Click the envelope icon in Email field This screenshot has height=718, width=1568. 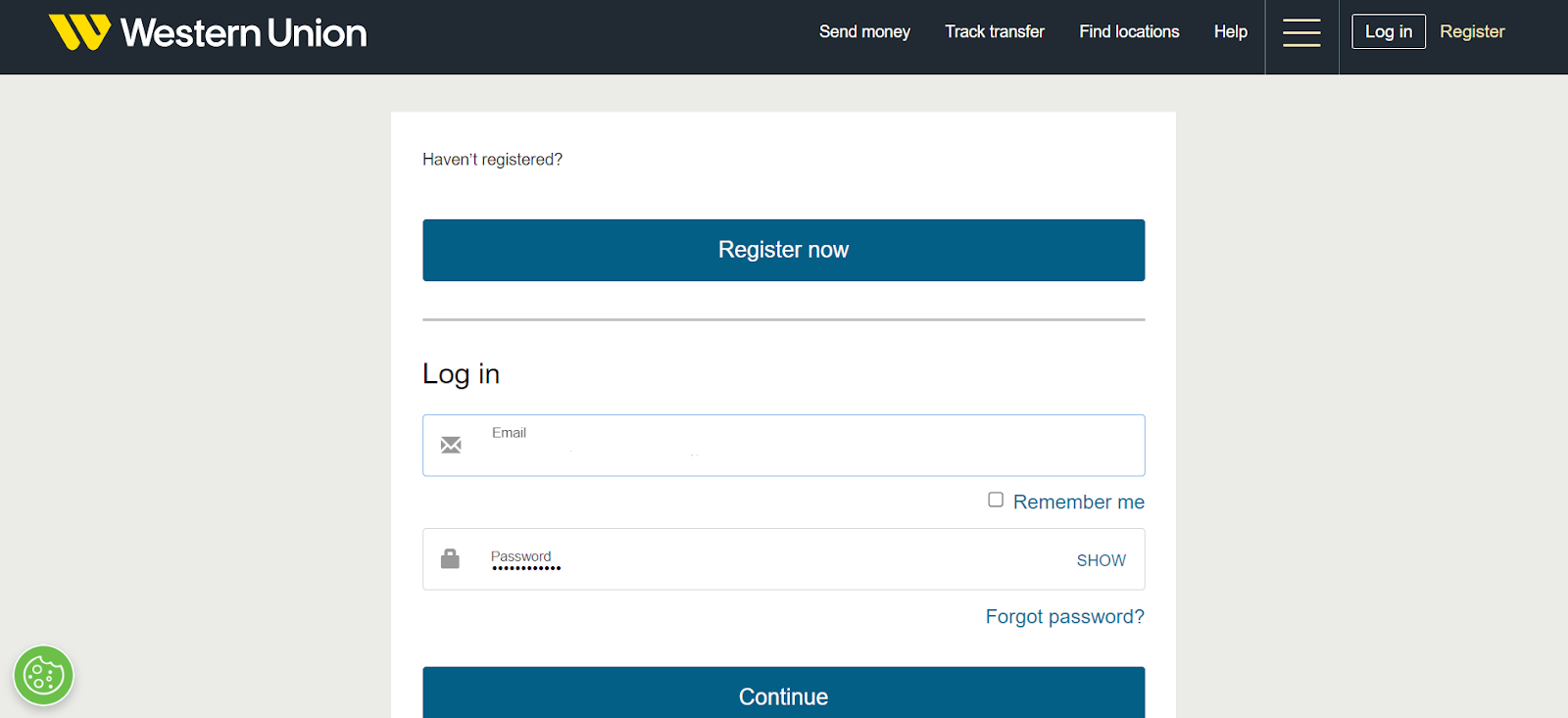451,445
